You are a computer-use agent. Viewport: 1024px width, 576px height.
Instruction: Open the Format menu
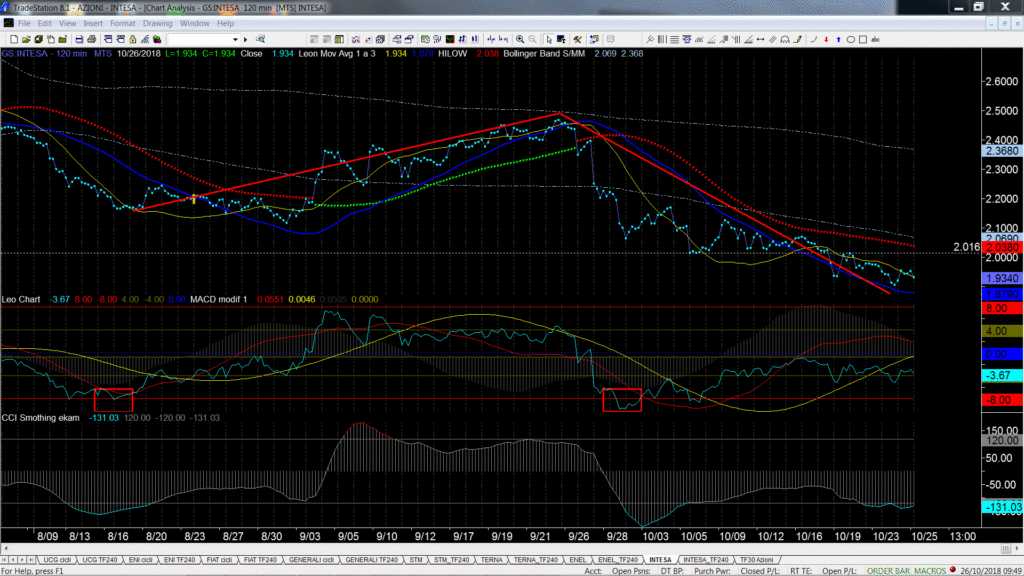(x=123, y=24)
